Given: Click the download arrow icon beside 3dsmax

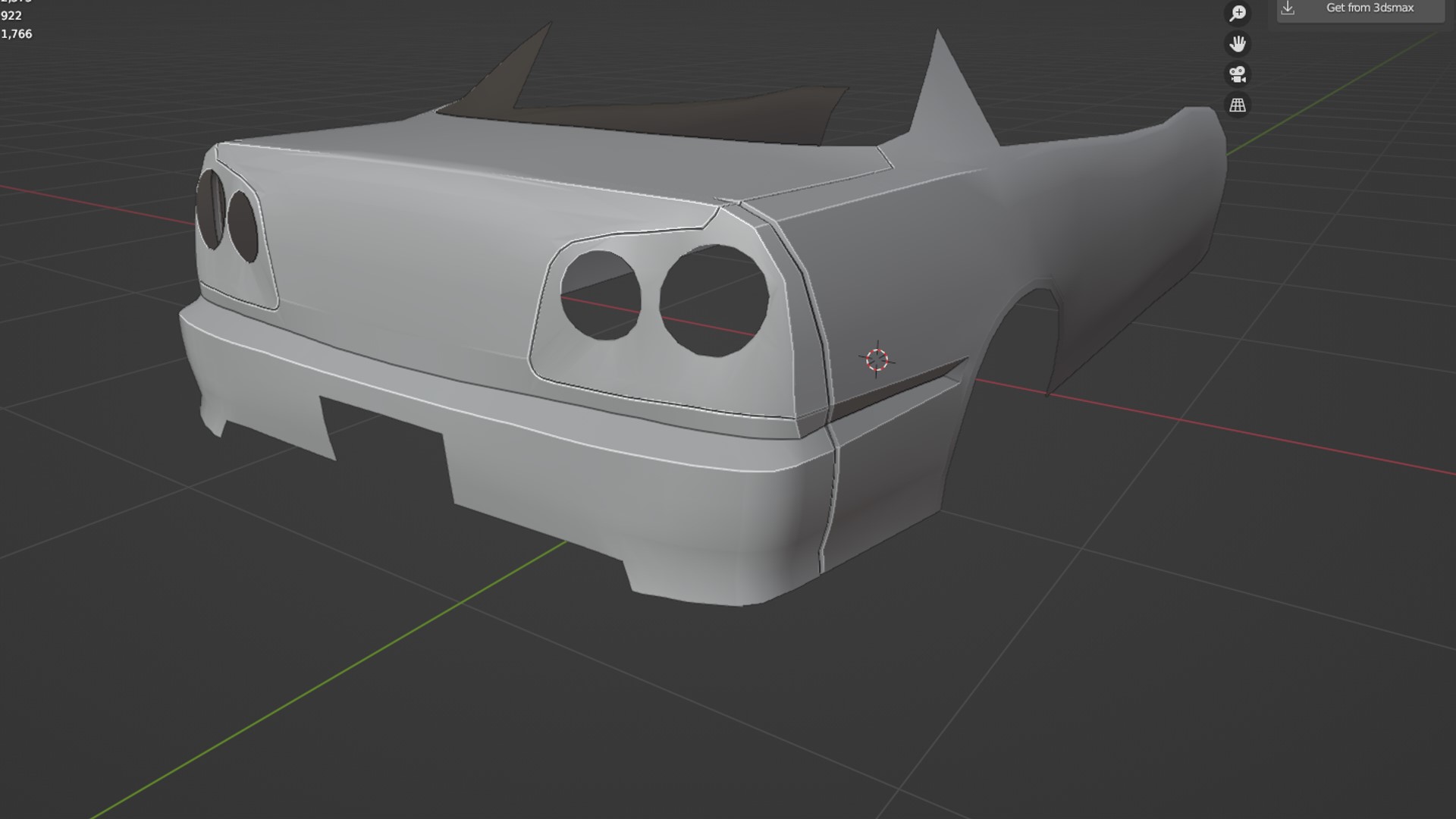Looking at the screenshot, I should (x=1288, y=8).
